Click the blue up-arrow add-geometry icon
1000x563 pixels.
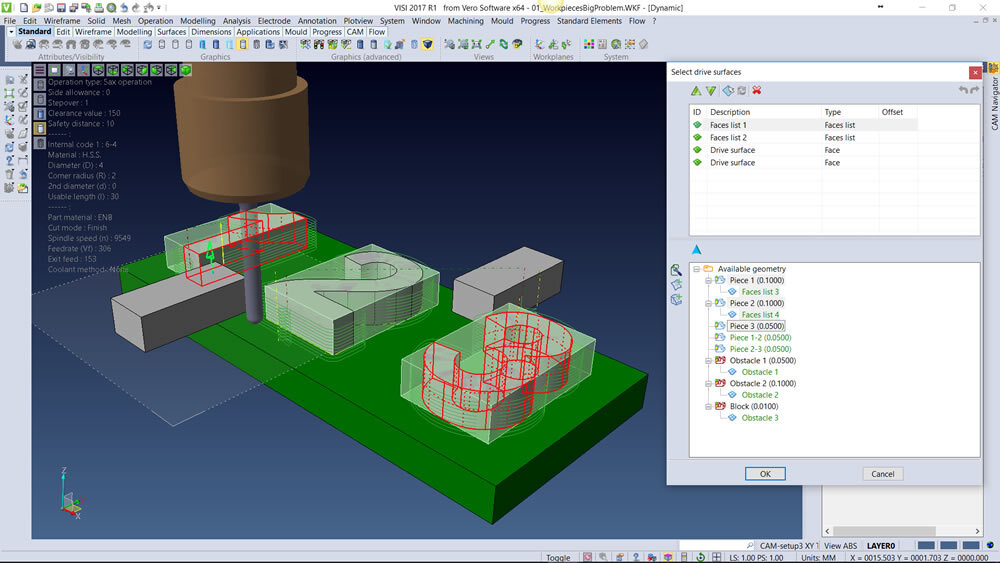[x=696, y=249]
